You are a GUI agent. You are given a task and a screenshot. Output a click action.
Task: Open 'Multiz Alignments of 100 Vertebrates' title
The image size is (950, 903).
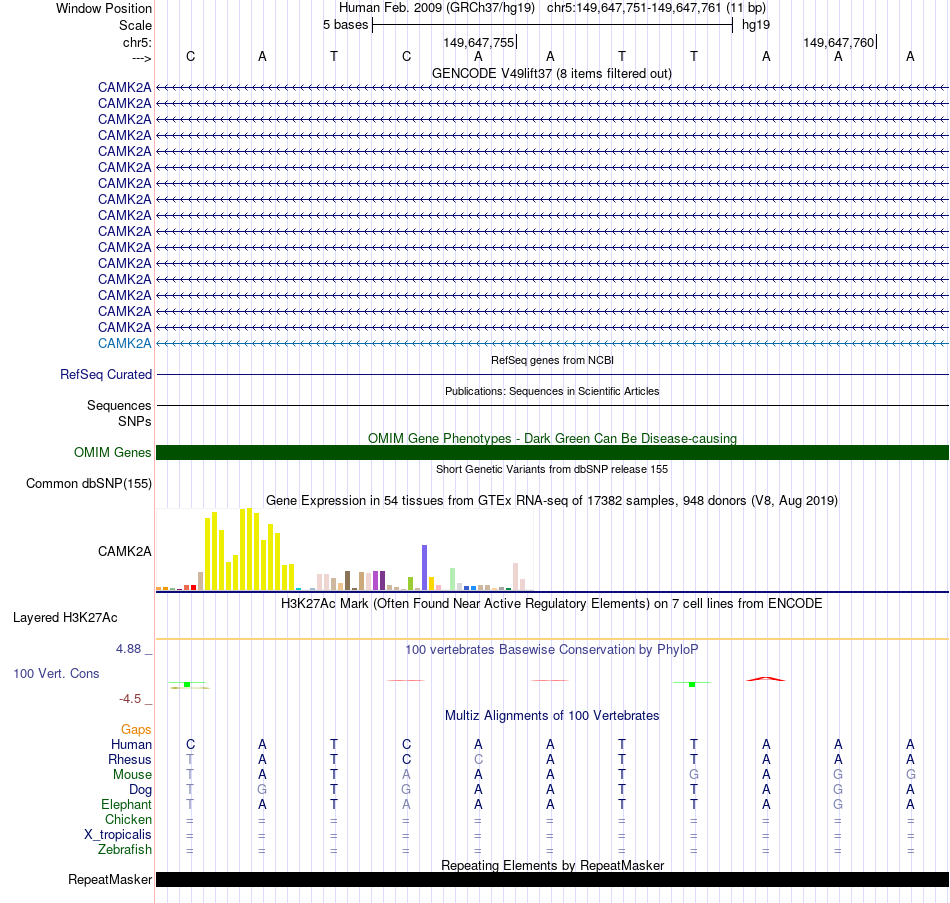pyautogui.click(x=552, y=716)
